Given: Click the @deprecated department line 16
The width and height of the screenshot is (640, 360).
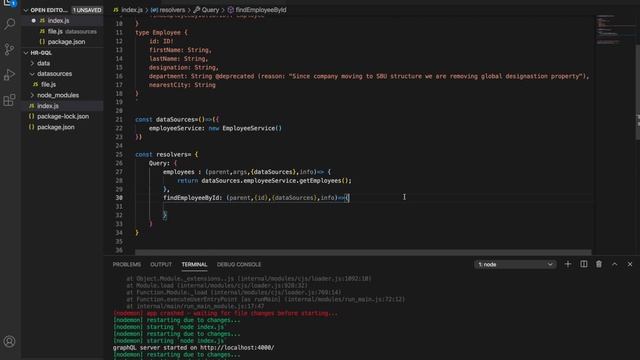Looking at the screenshot, I should [x=369, y=76].
